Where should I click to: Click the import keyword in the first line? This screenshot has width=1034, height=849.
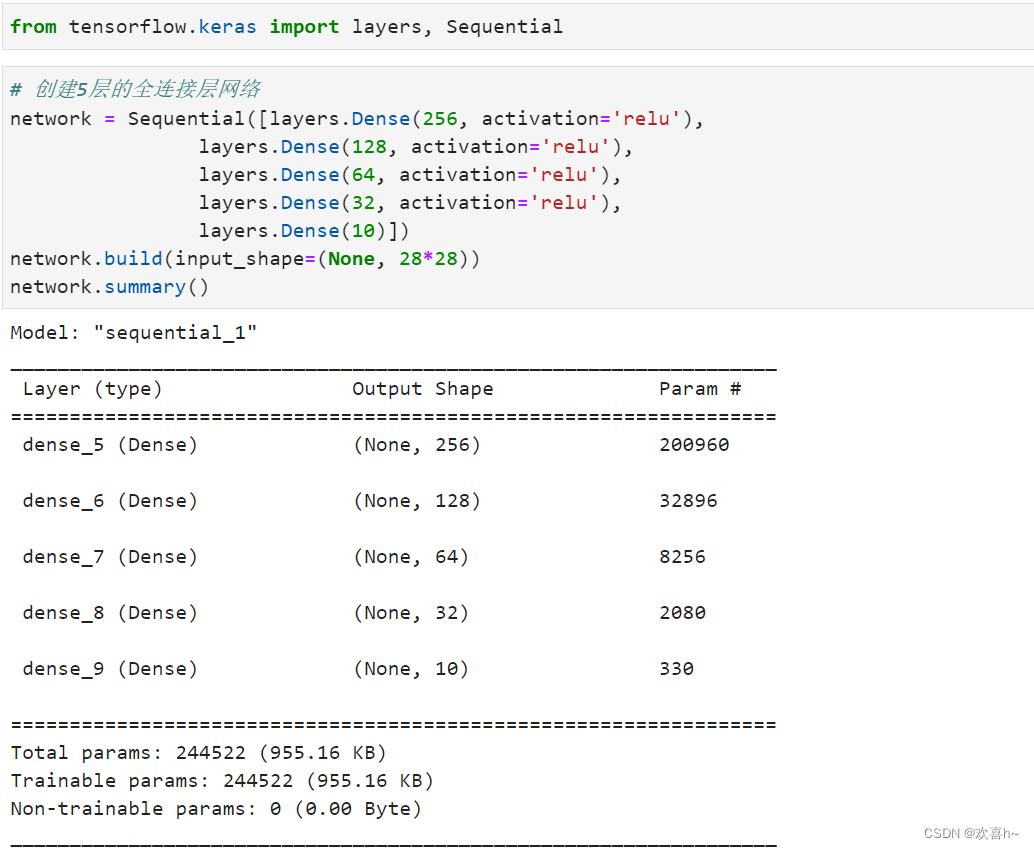pos(303,26)
